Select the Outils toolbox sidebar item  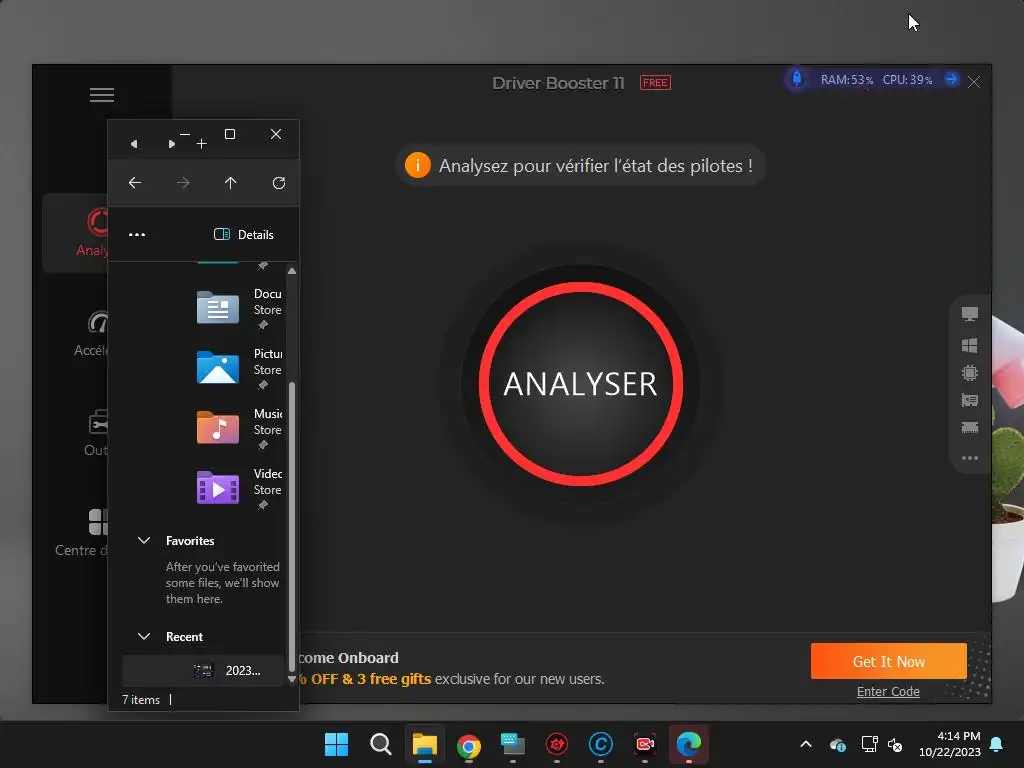[95, 433]
